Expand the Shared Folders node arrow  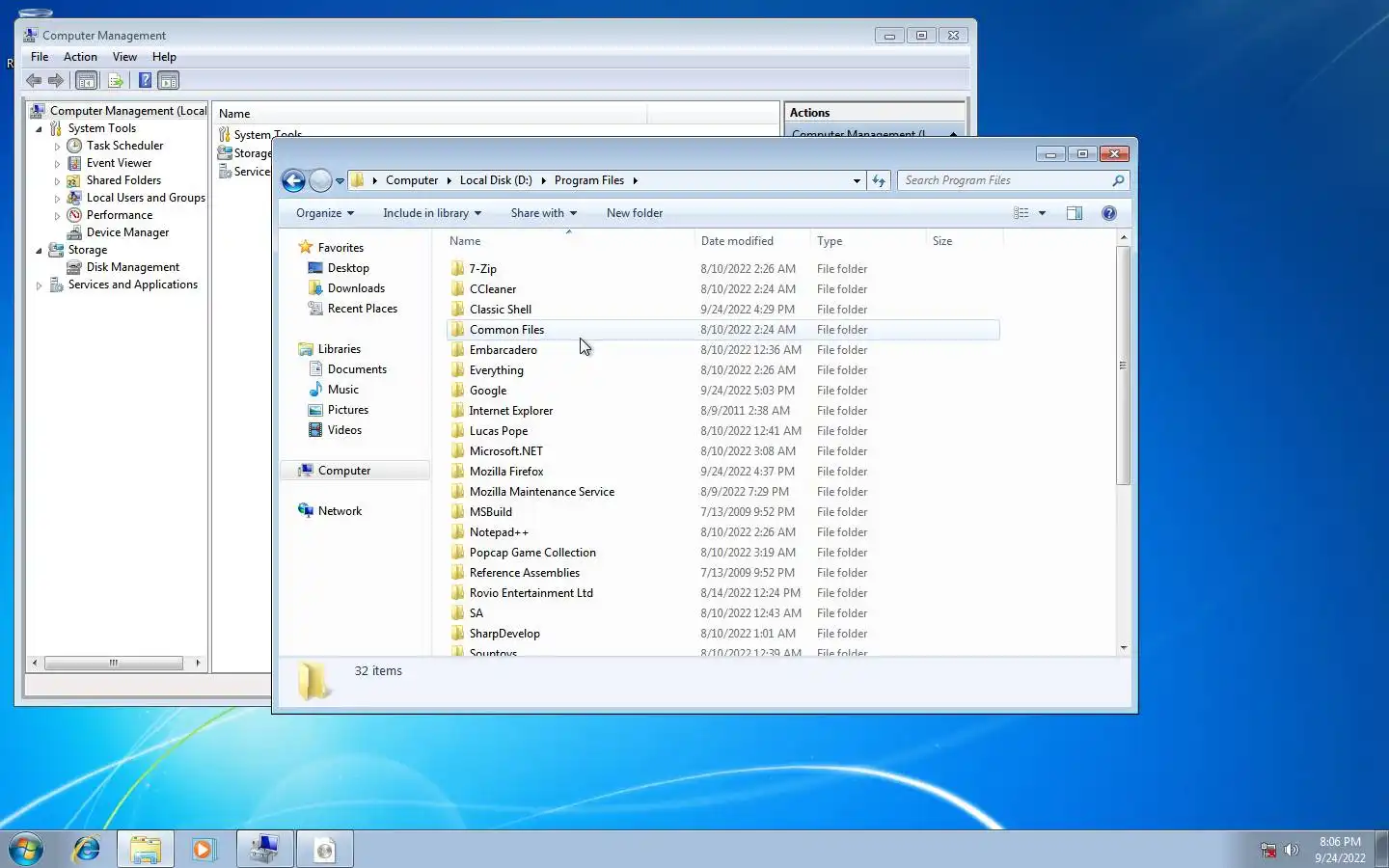57,181
